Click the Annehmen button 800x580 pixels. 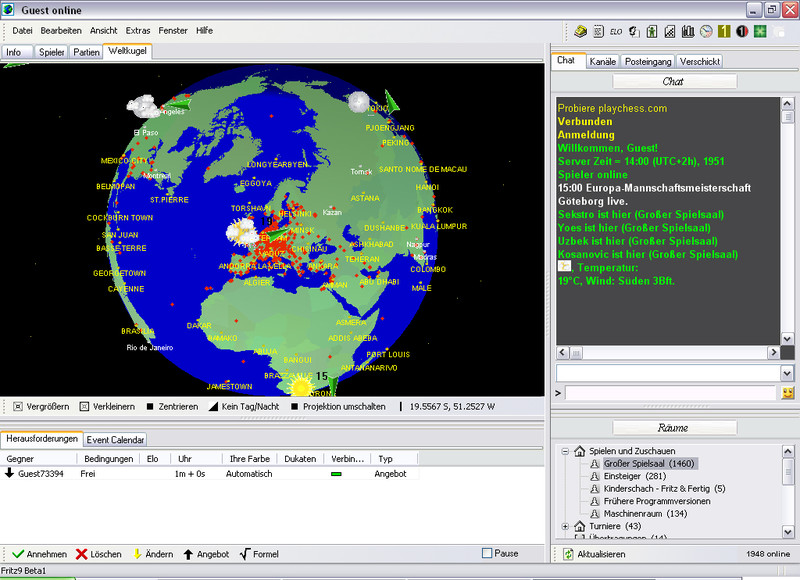pyautogui.click(x=39, y=554)
